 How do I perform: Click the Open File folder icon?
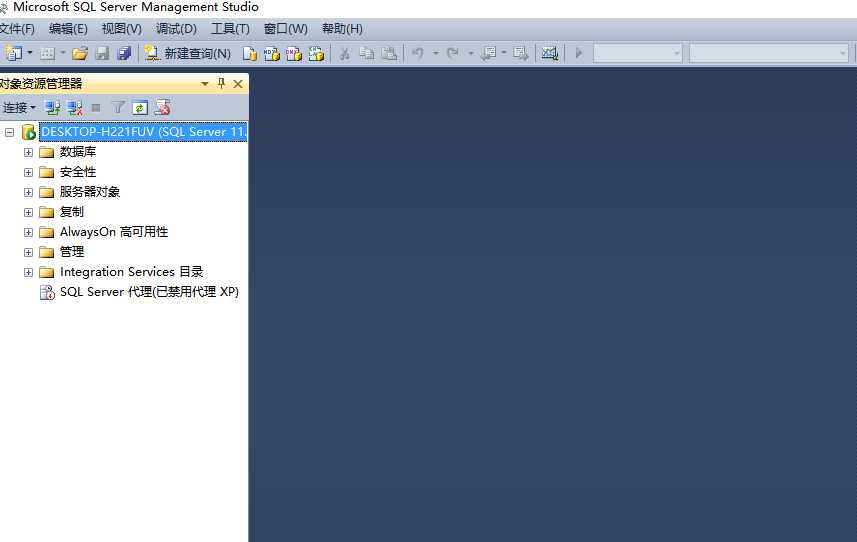pyautogui.click(x=80, y=53)
